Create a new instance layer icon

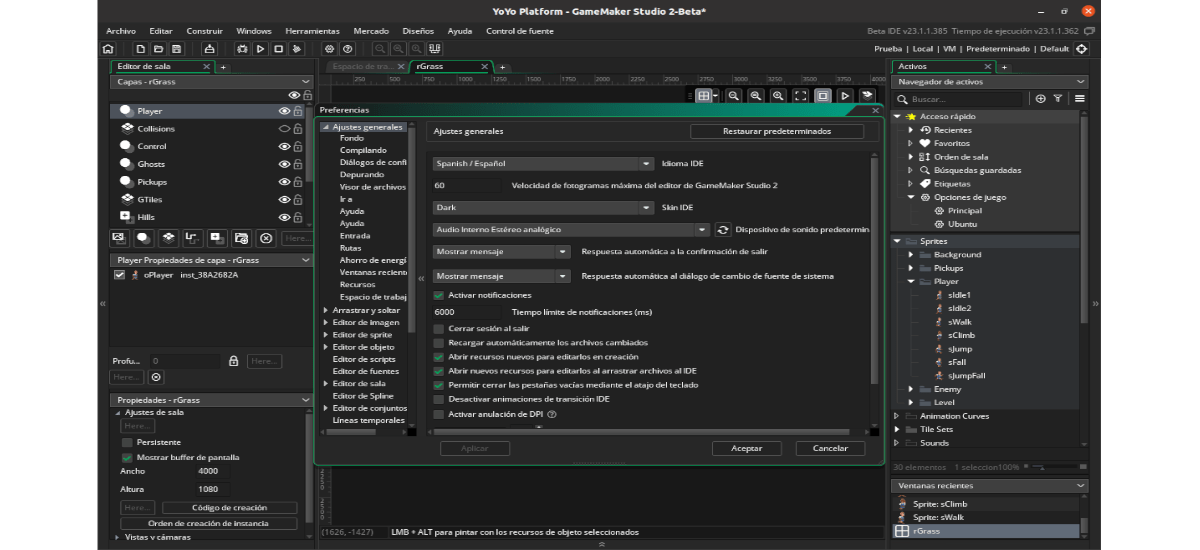pyautogui.click(x=144, y=238)
